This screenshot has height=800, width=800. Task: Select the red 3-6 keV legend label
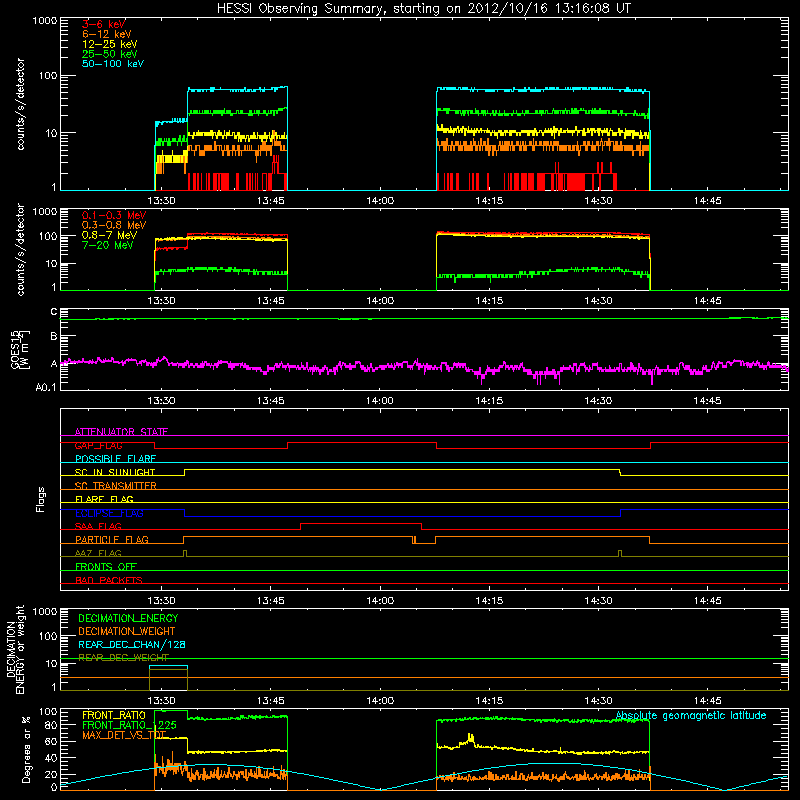[104, 24]
